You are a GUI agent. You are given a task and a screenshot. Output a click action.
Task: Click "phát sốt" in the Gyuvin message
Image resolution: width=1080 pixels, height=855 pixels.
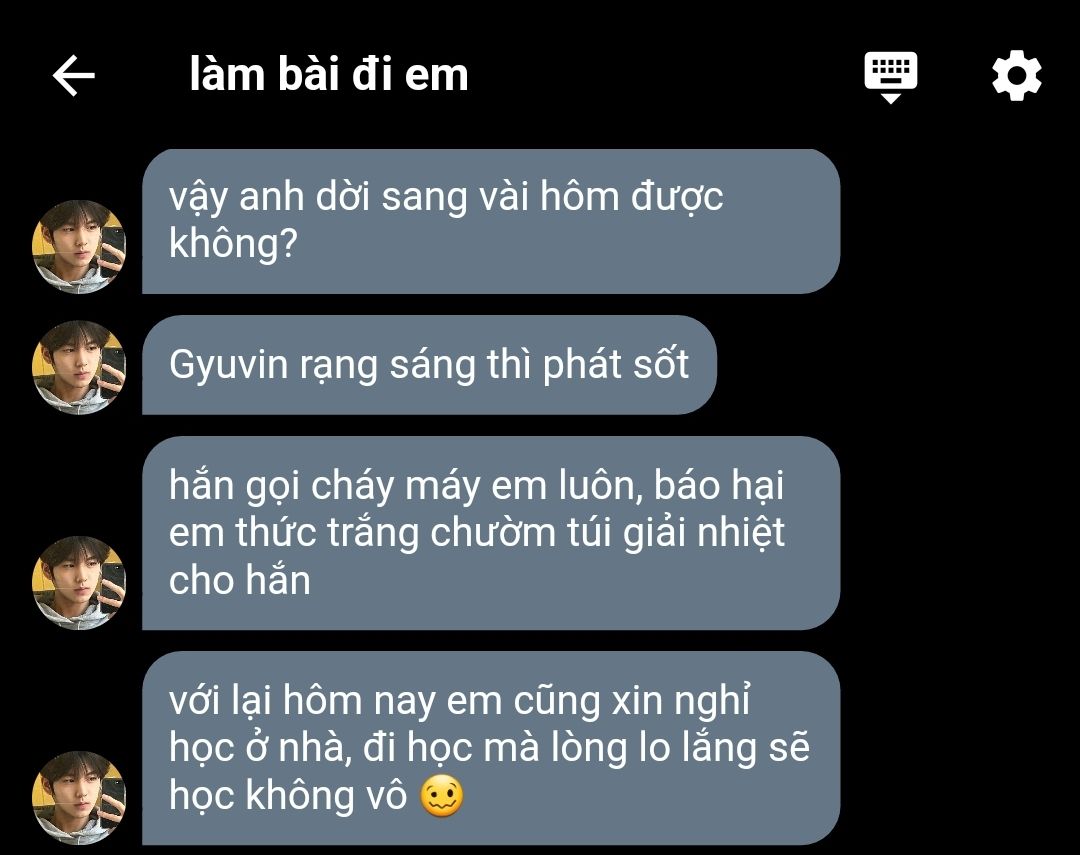point(616,365)
